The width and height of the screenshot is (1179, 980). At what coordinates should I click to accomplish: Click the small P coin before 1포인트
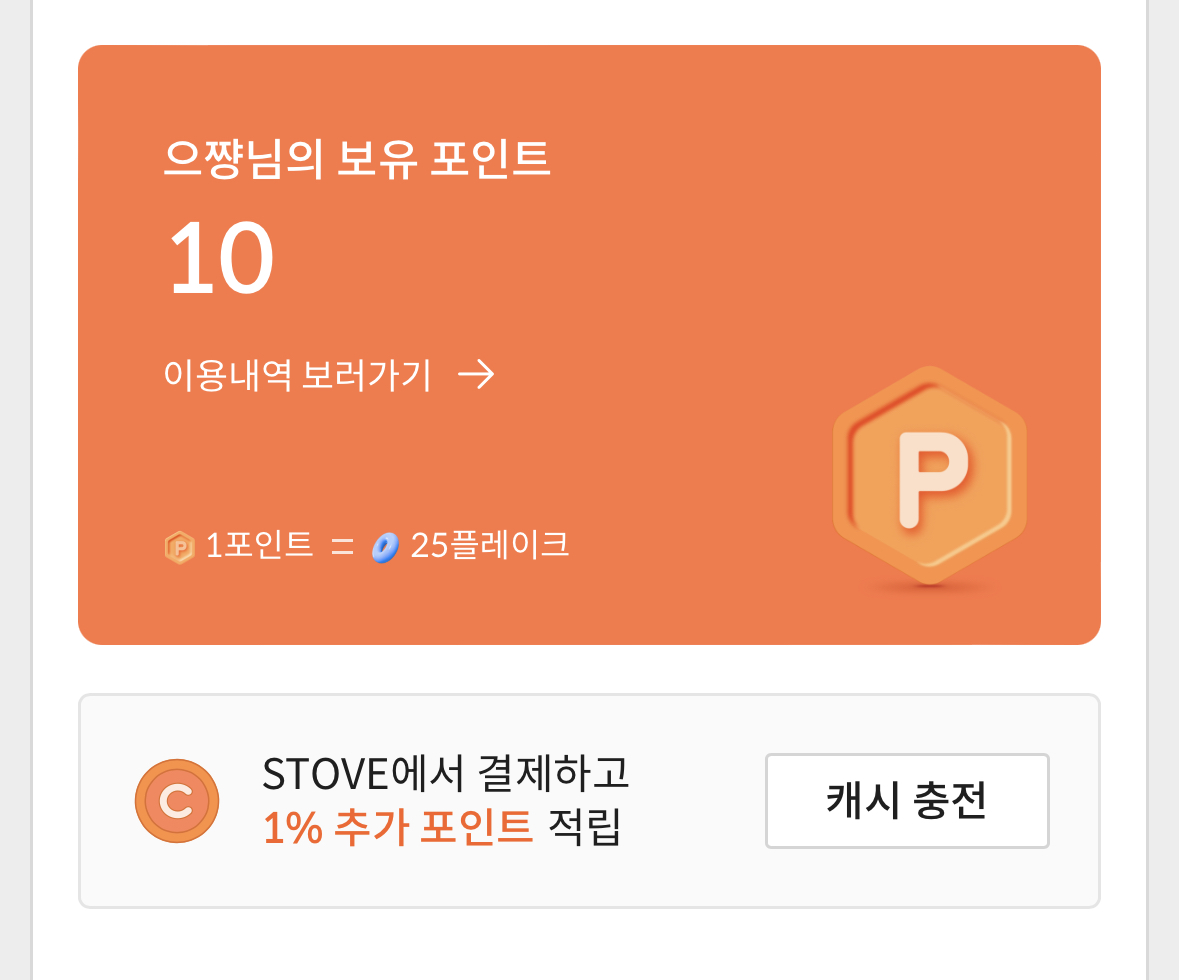[179, 547]
